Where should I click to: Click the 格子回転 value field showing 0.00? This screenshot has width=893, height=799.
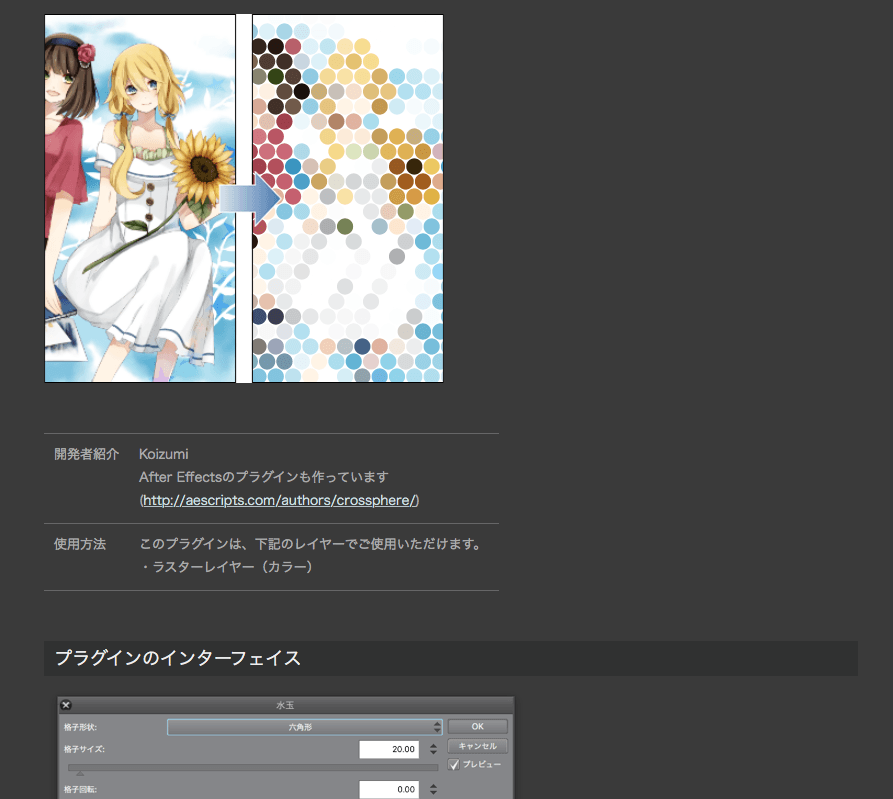click(389, 789)
